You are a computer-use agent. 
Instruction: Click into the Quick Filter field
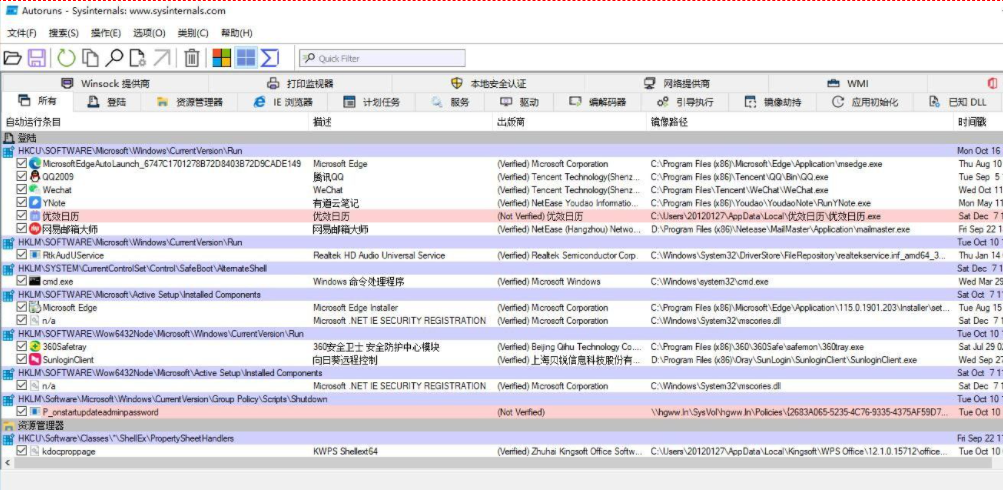point(383,58)
